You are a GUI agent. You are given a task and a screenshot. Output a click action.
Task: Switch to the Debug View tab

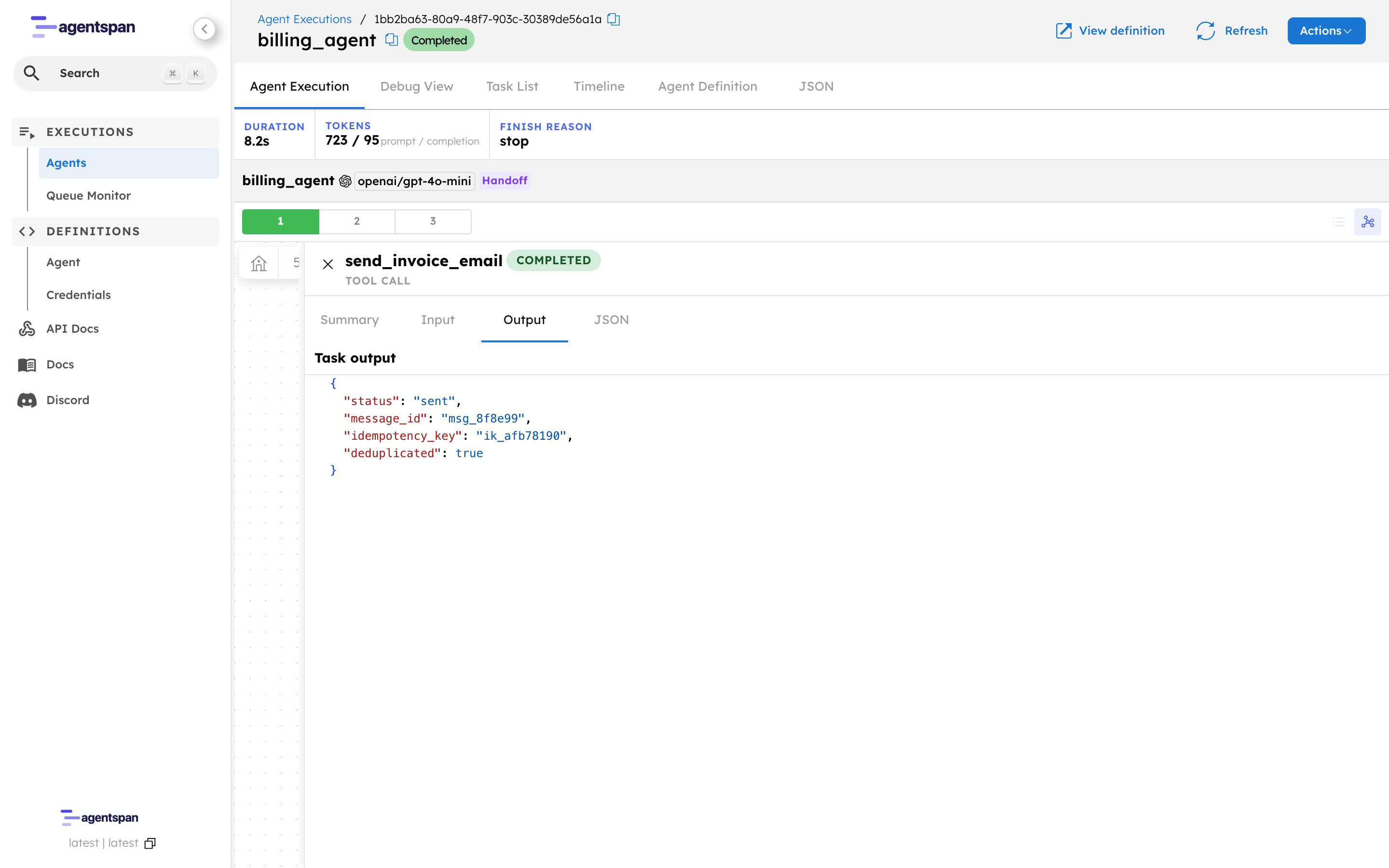click(416, 87)
